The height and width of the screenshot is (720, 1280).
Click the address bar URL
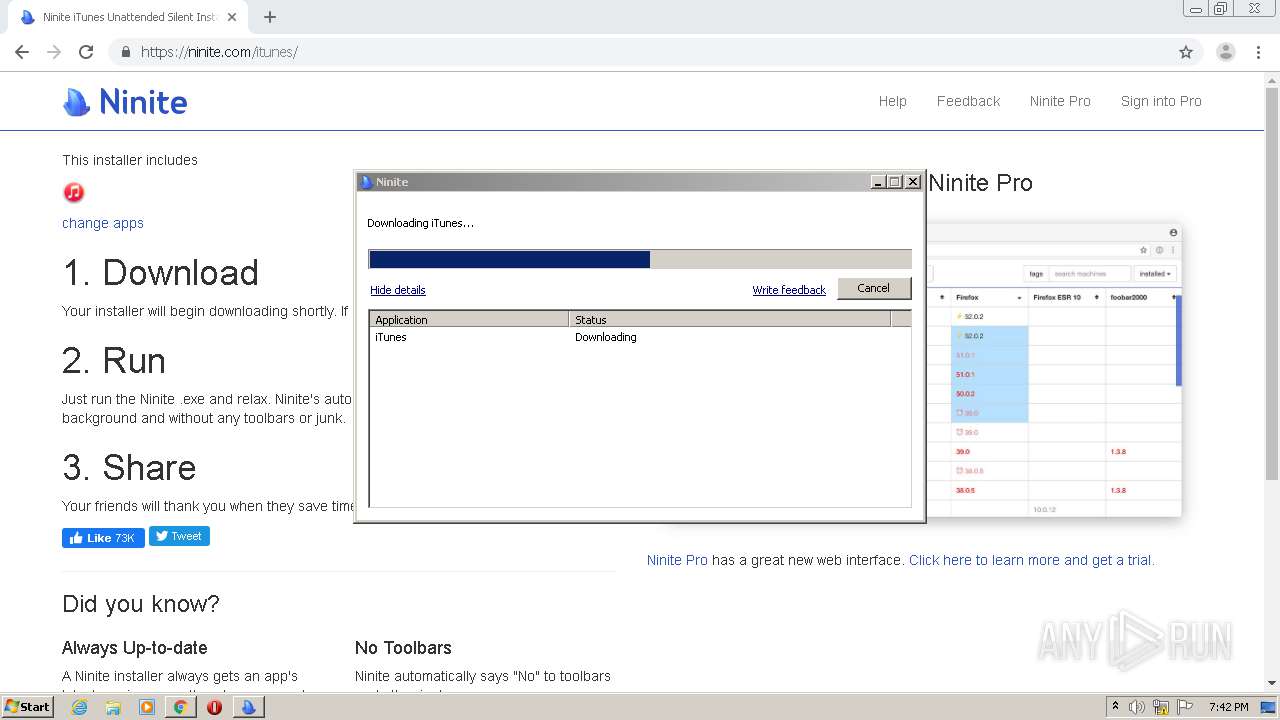(x=219, y=52)
